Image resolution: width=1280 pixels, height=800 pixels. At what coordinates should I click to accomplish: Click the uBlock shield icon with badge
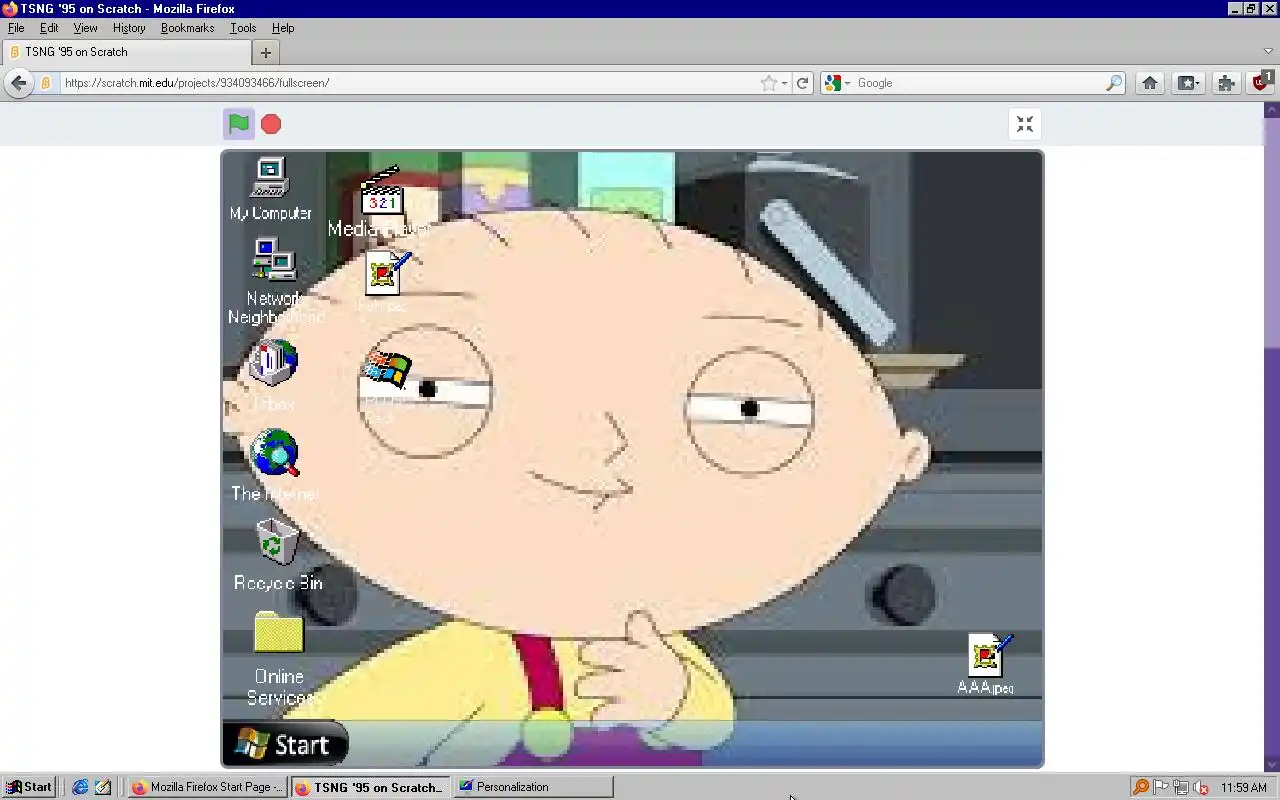point(1261,82)
